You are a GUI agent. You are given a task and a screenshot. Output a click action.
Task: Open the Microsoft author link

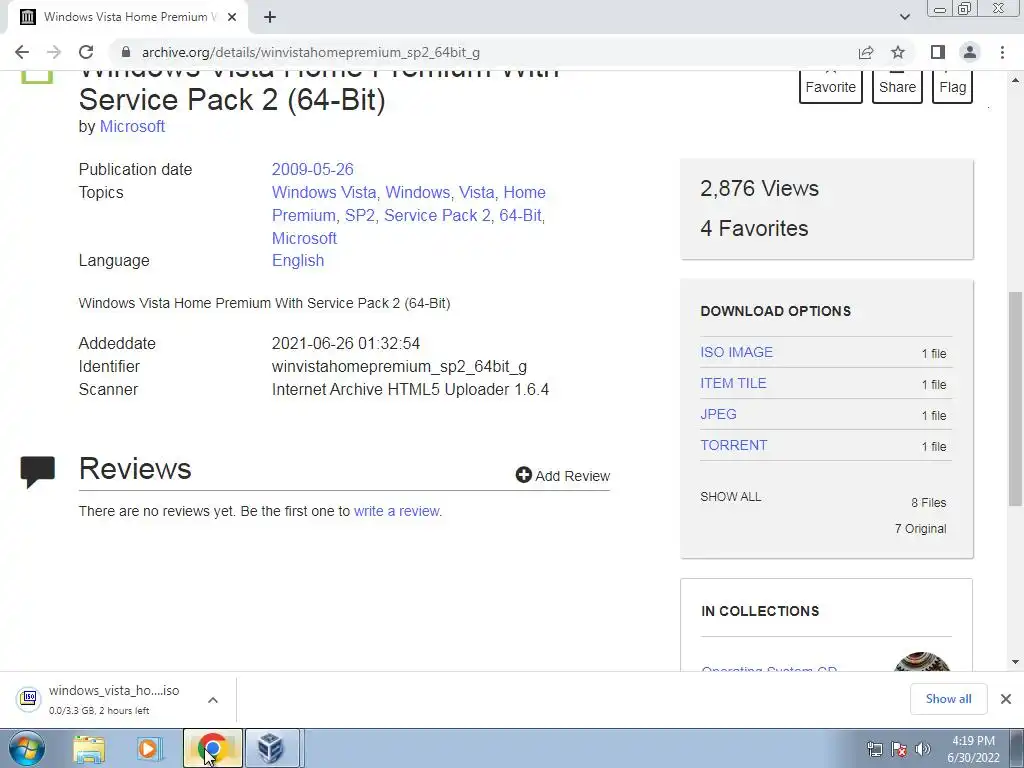(132, 127)
